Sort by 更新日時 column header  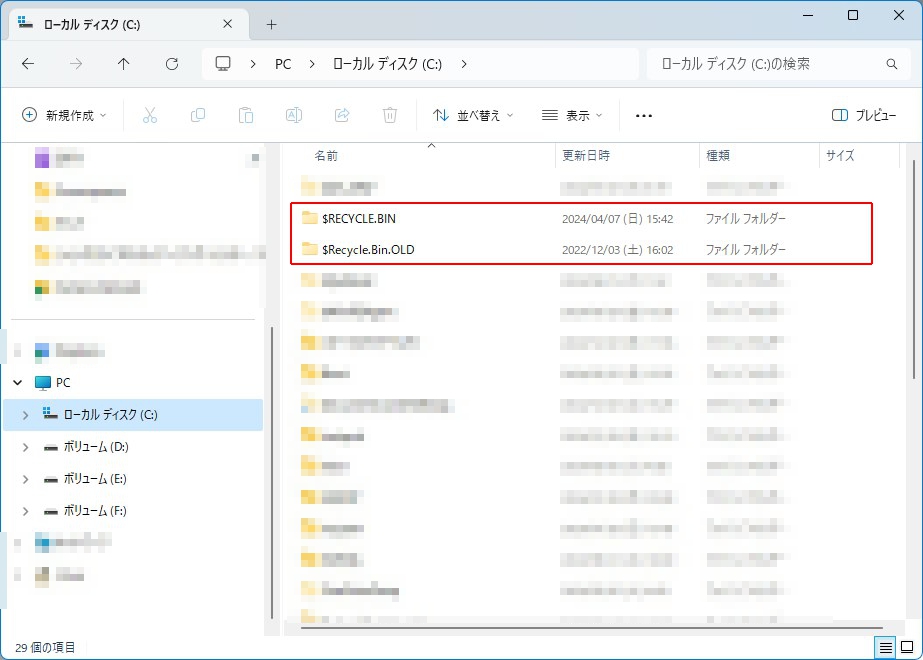tap(586, 156)
